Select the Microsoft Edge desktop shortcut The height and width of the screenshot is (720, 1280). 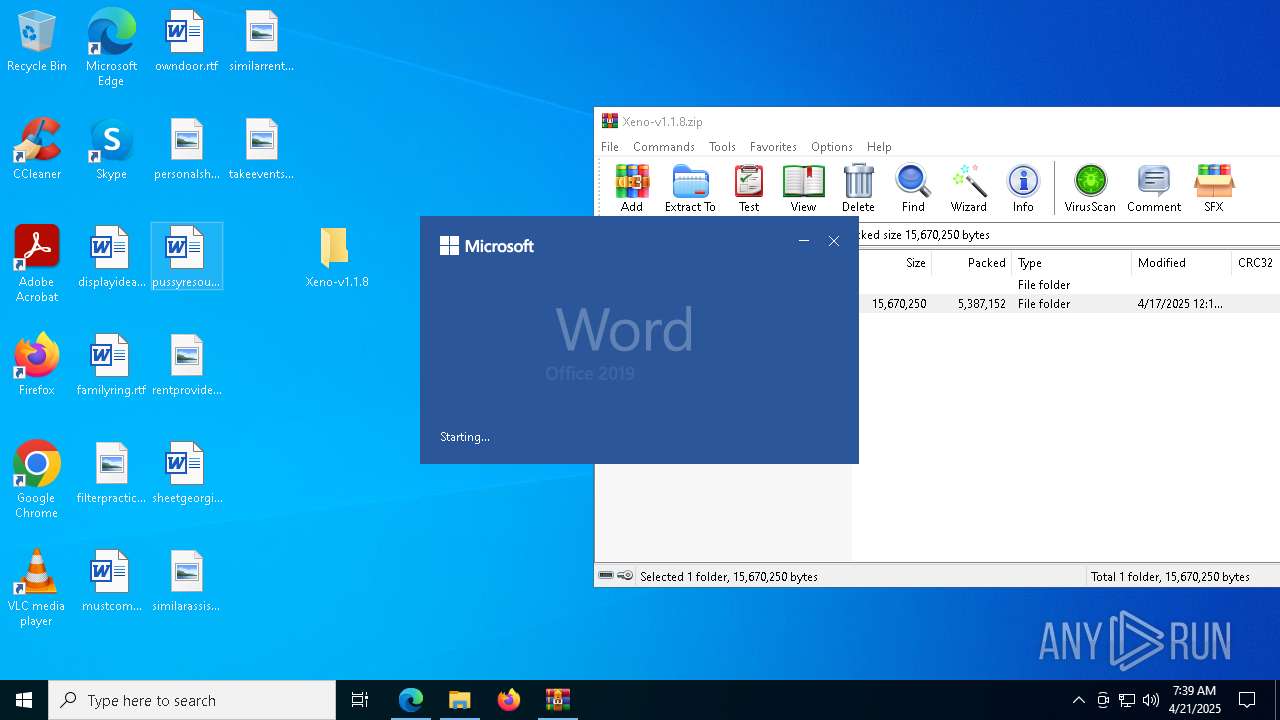click(x=111, y=48)
